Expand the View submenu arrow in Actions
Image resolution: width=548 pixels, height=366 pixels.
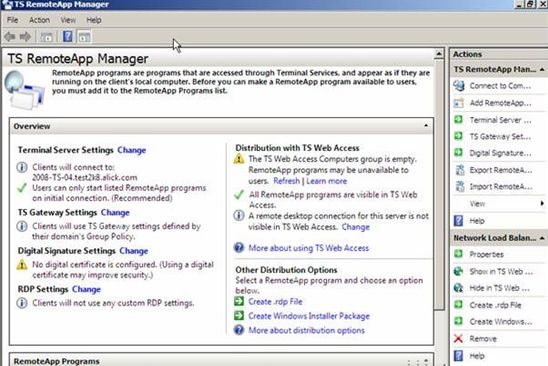[x=542, y=203]
